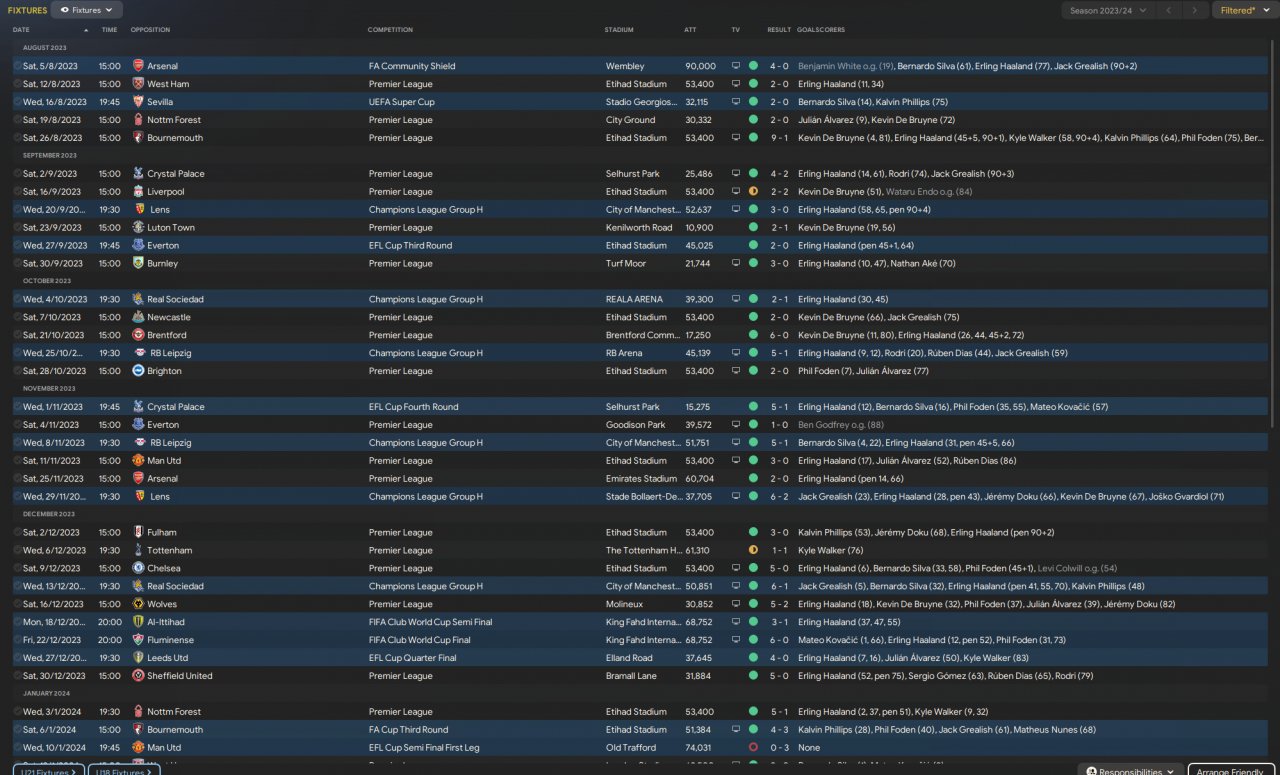Screen dimensions: 1280x775
Task: Go to the previous season arrow
Action: [x=1169, y=10]
